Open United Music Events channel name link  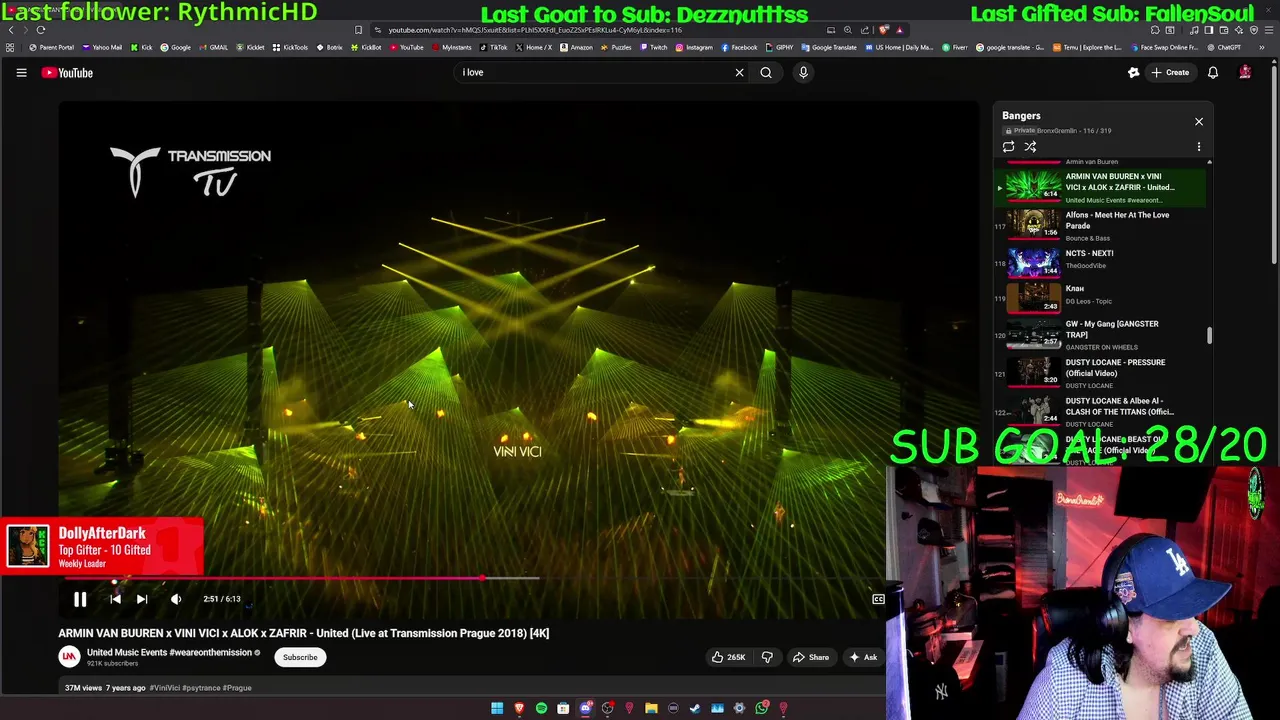tap(169, 652)
